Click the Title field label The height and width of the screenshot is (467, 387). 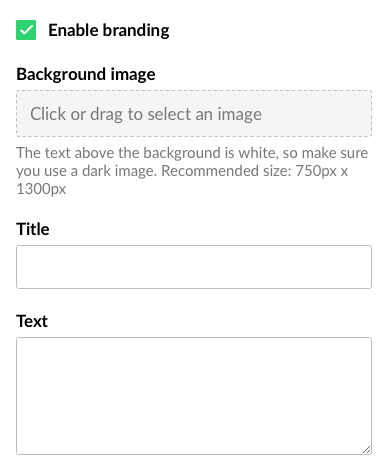click(x=33, y=229)
